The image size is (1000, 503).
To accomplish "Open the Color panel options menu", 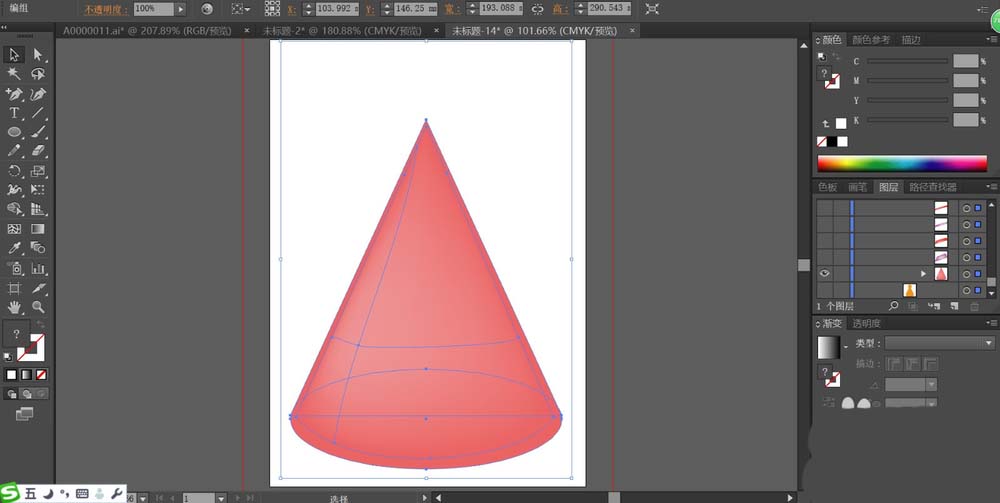I will pyautogui.click(x=990, y=40).
